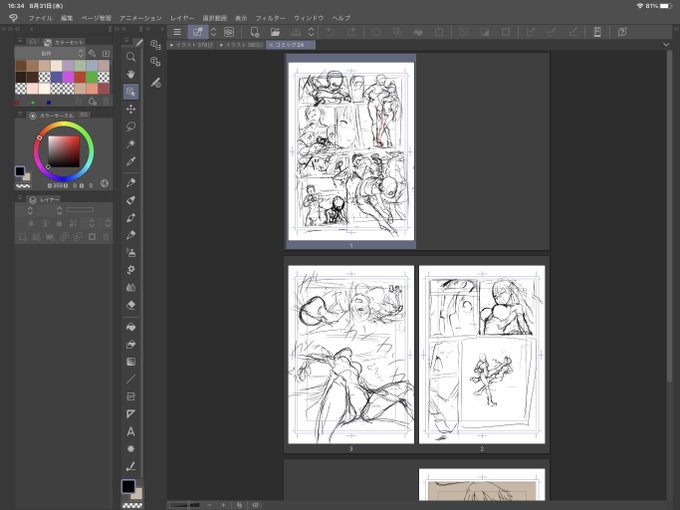Open the Brush Size palette icon
Viewport: 680px width, 510px height.
coord(156,82)
